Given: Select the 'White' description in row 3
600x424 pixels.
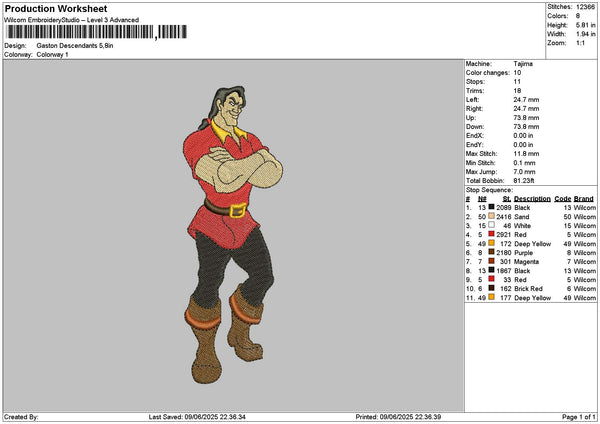Looking at the screenshot, I should tap(522, 226).
